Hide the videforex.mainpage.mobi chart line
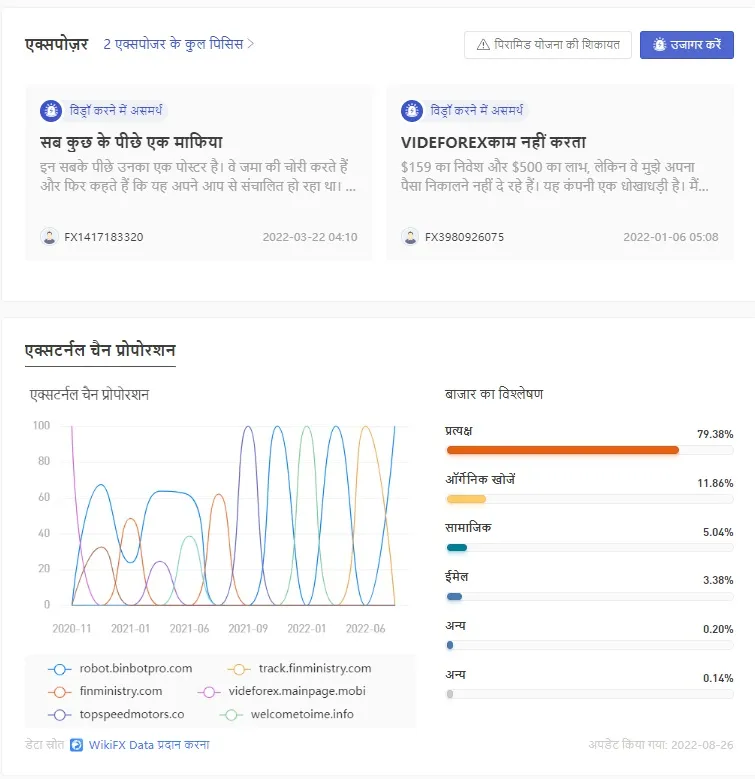This screenshot has height=779, width=755. tap(282, 692)
